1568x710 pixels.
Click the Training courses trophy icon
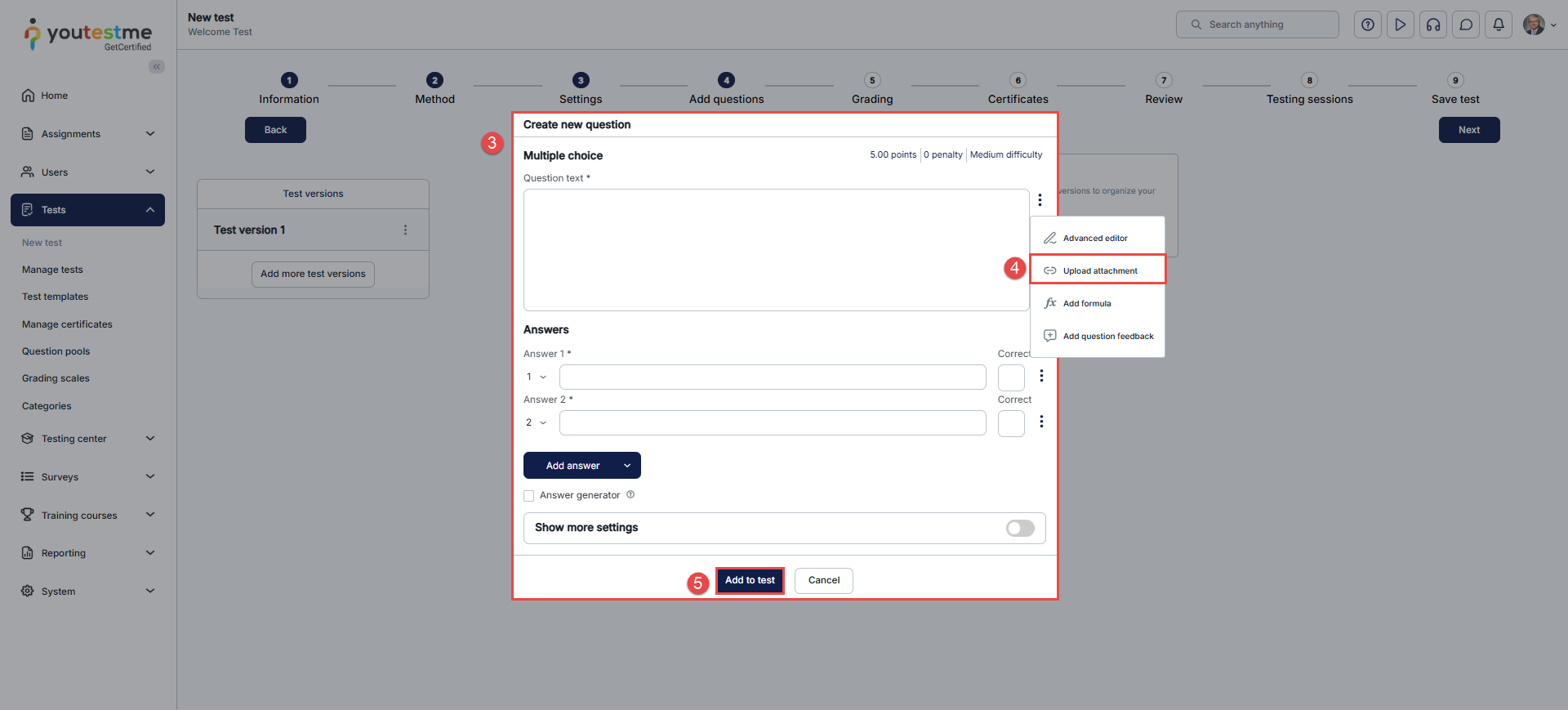coord(28,515)
